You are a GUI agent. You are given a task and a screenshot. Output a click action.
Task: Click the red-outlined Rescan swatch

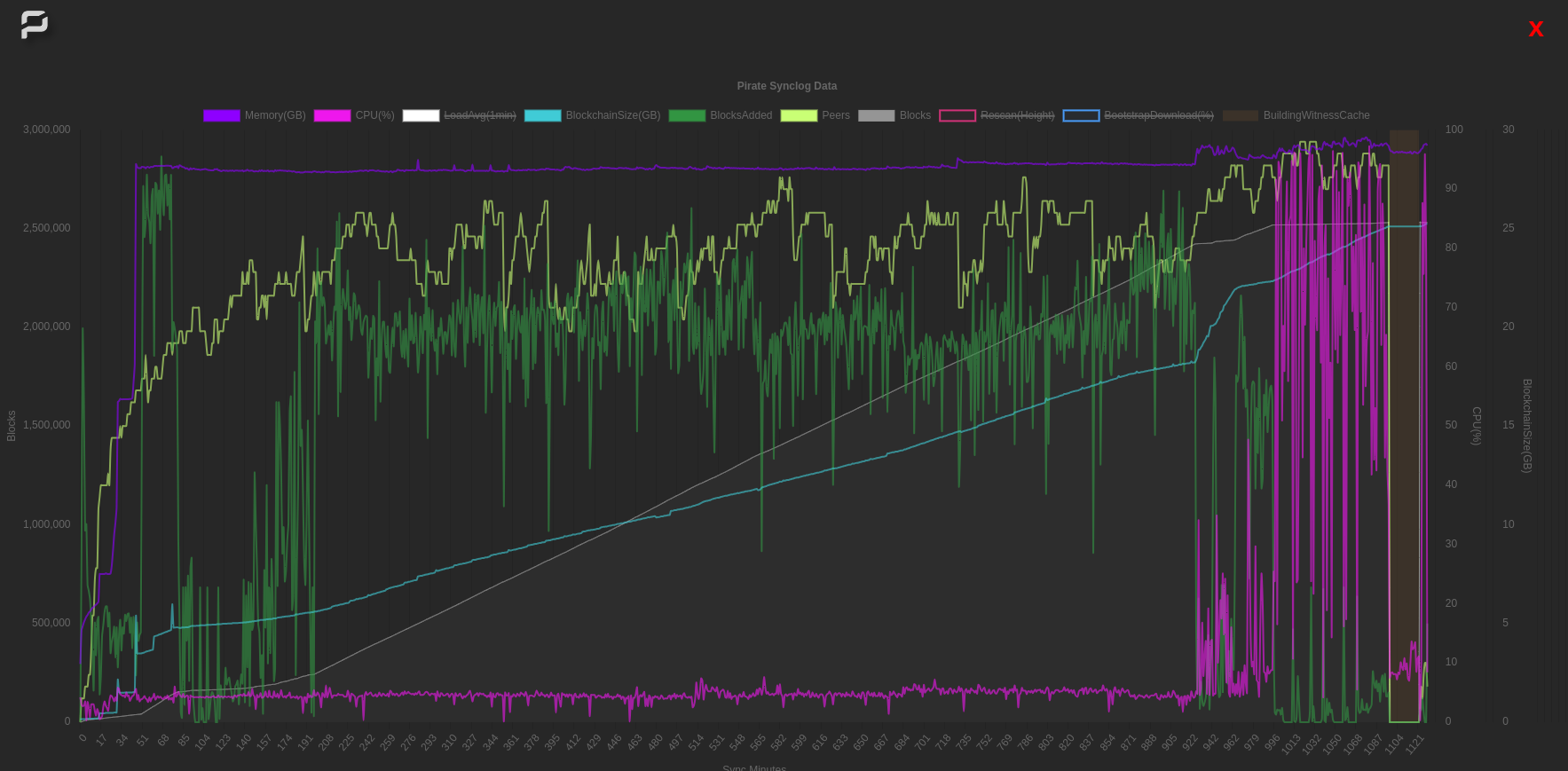pos(957,115)
